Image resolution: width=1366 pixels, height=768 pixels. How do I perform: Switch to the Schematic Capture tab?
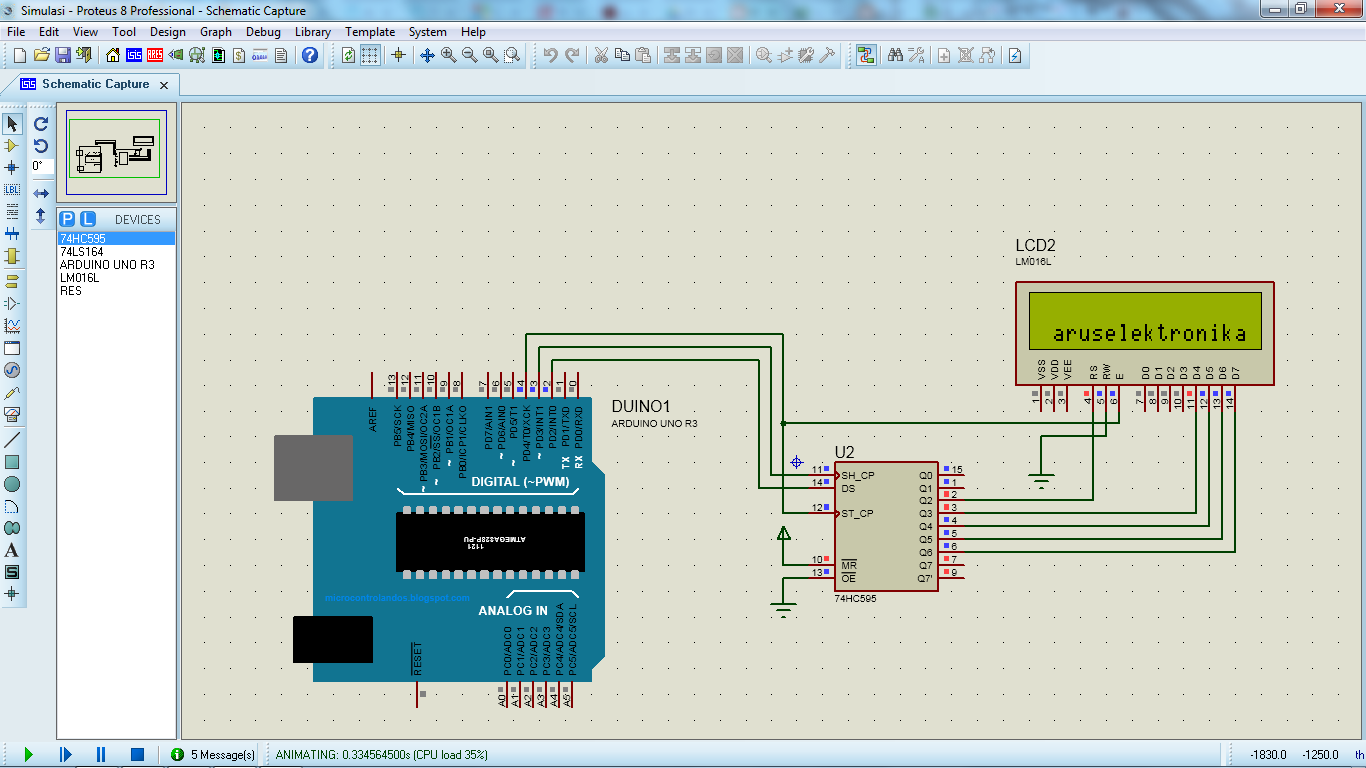point(95,84)
